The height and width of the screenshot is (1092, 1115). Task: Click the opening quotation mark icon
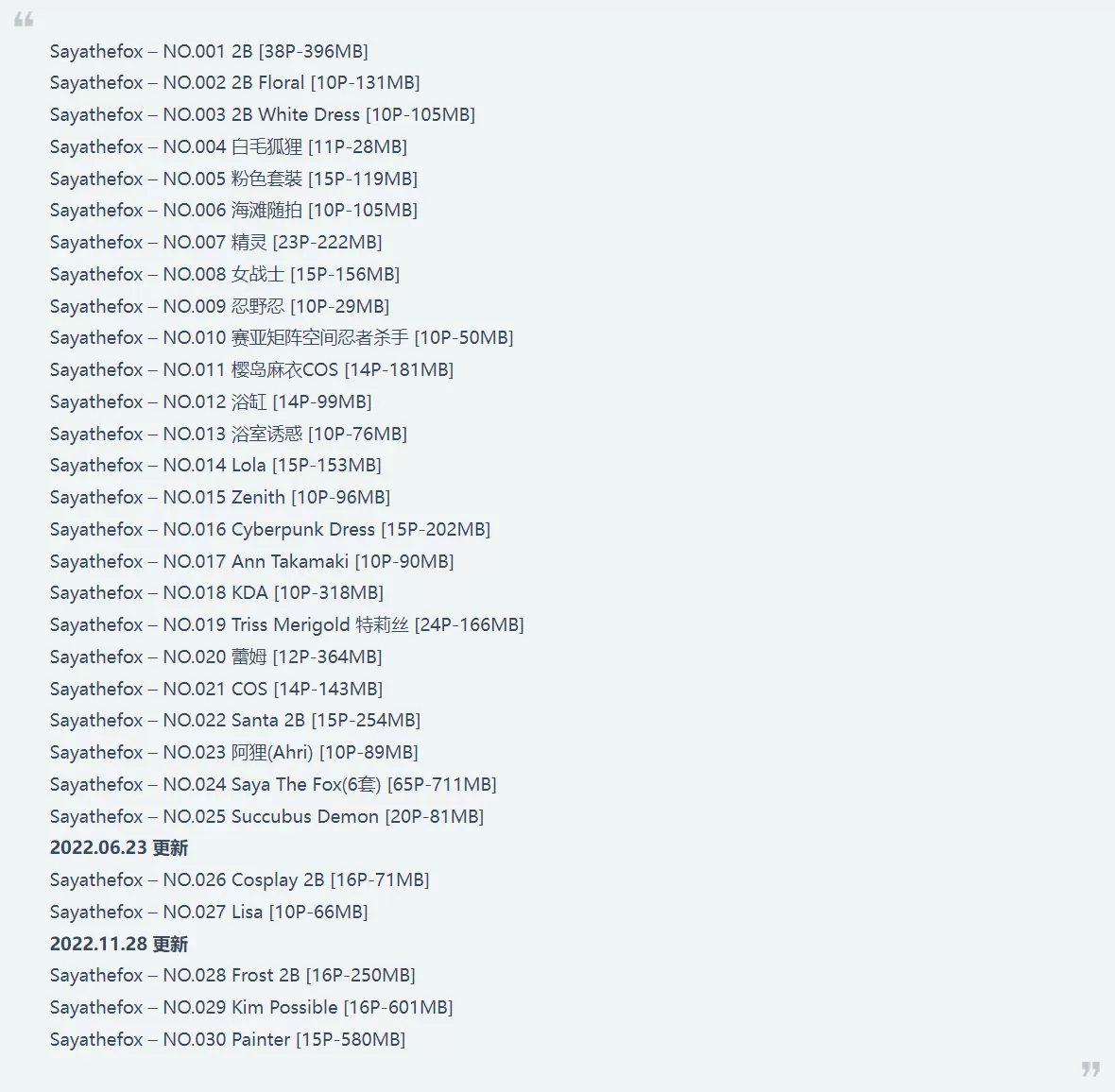tap(24, 19)
